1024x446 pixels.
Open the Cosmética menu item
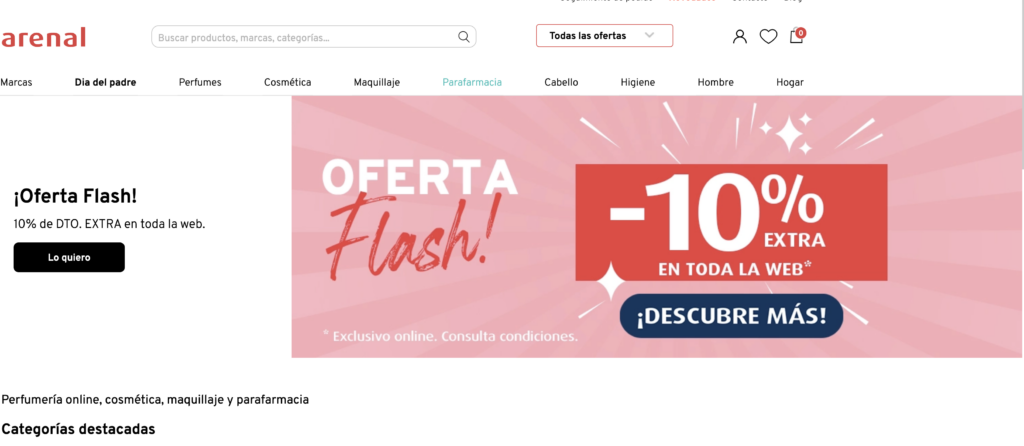[x=287, y=82]
